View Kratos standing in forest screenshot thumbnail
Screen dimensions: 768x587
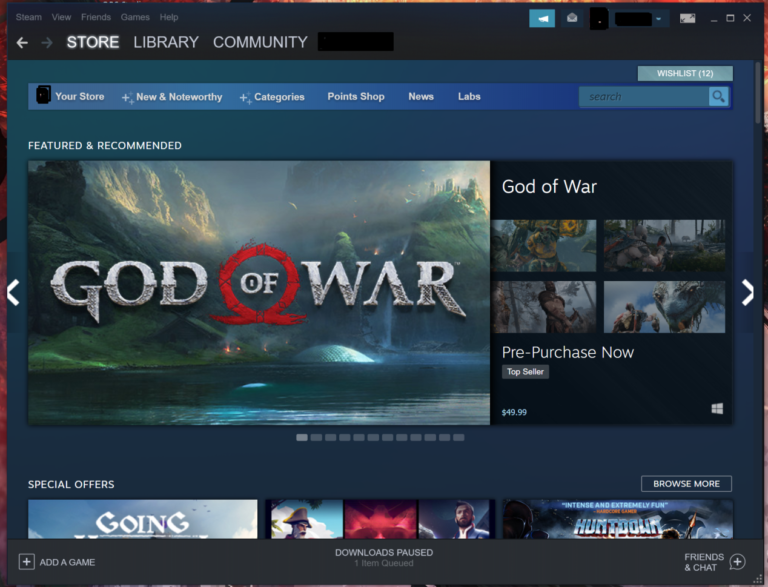pos(544,307)
